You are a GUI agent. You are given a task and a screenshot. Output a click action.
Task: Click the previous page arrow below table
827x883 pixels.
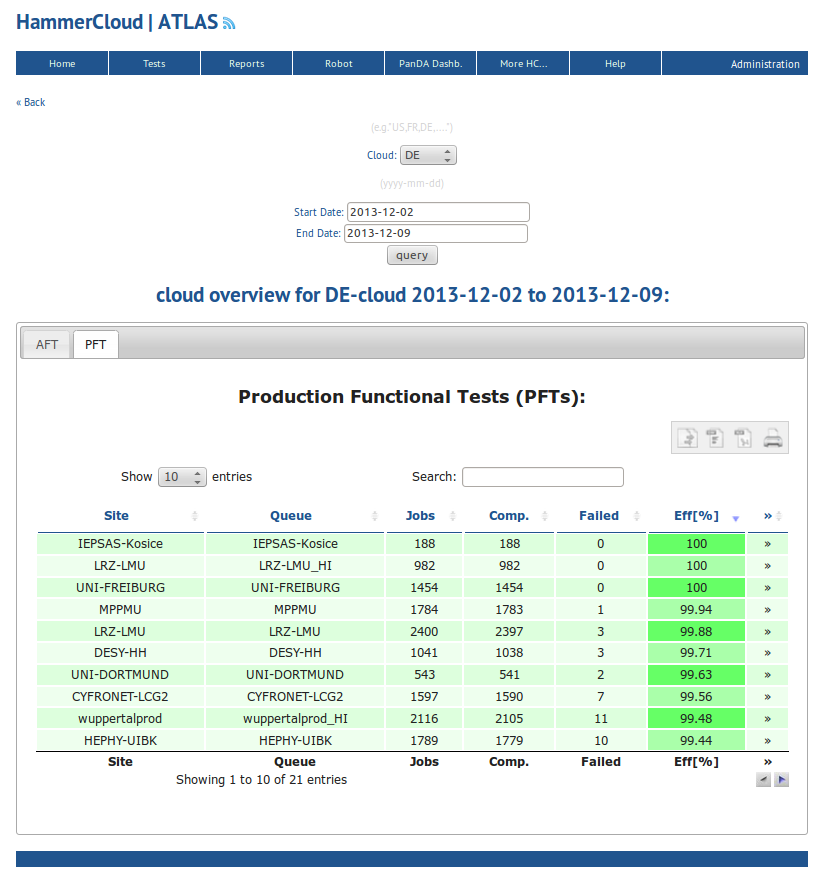[764, 780]
